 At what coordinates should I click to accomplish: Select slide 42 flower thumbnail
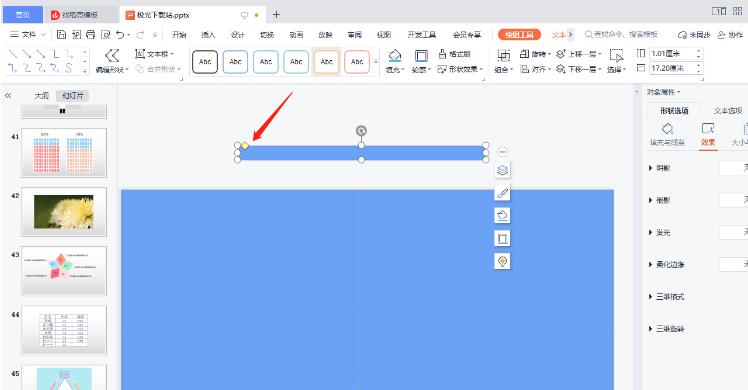[63, 212]
